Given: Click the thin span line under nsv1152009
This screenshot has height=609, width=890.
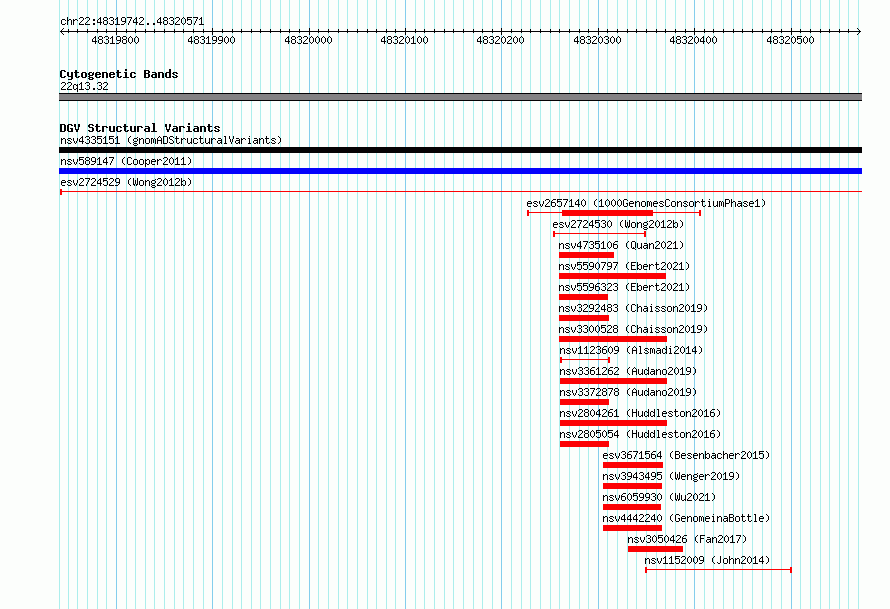Looking at the screenshot, I should (x=719, y=570).
